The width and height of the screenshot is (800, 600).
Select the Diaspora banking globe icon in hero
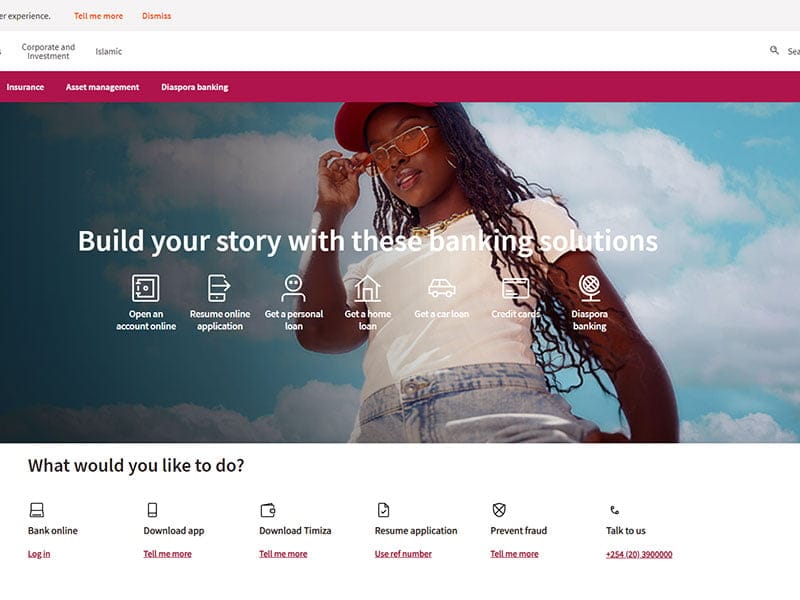(x=590, y=288)
